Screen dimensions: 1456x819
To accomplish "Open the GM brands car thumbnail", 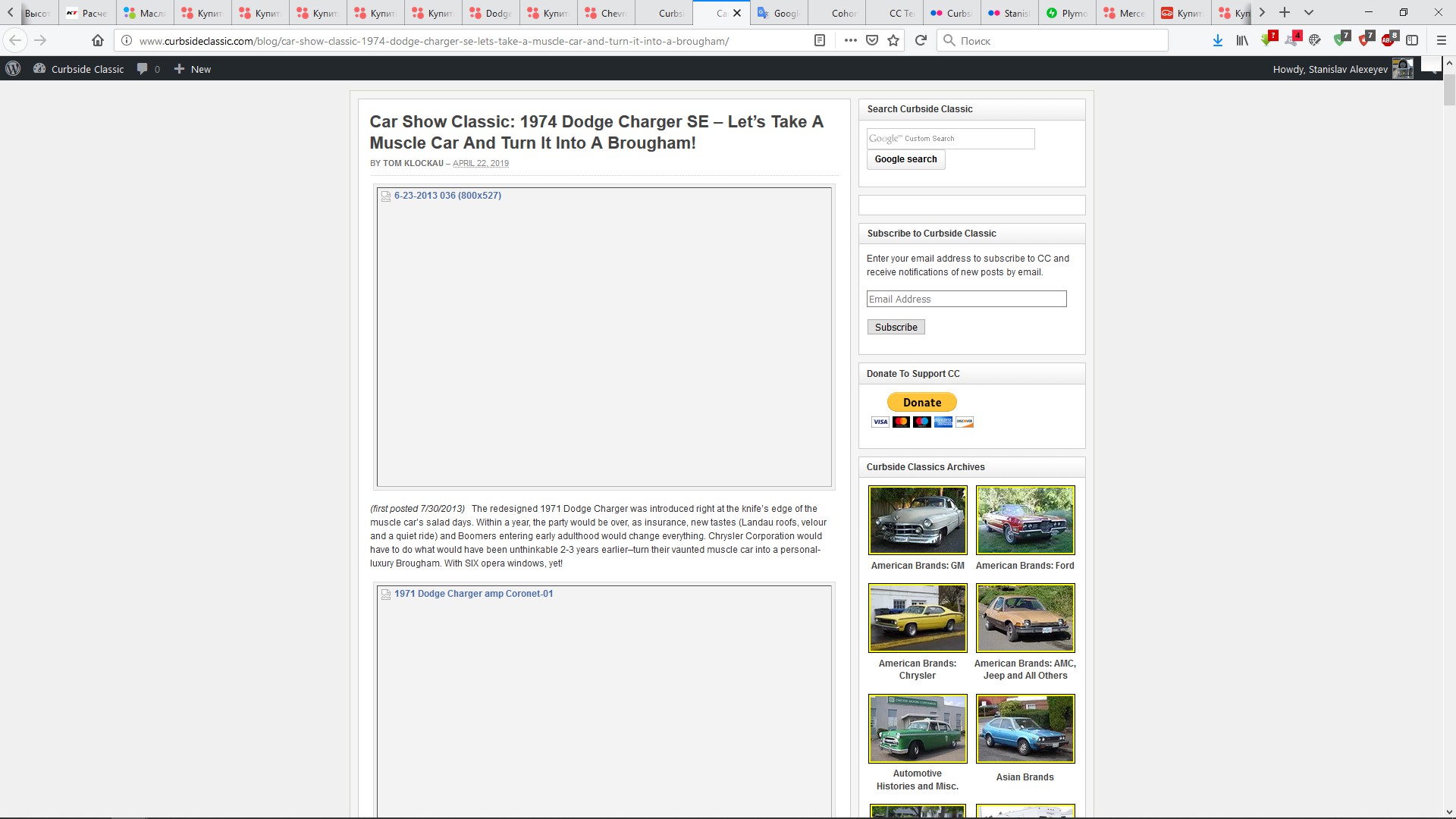I will click(x=918, y=520).
